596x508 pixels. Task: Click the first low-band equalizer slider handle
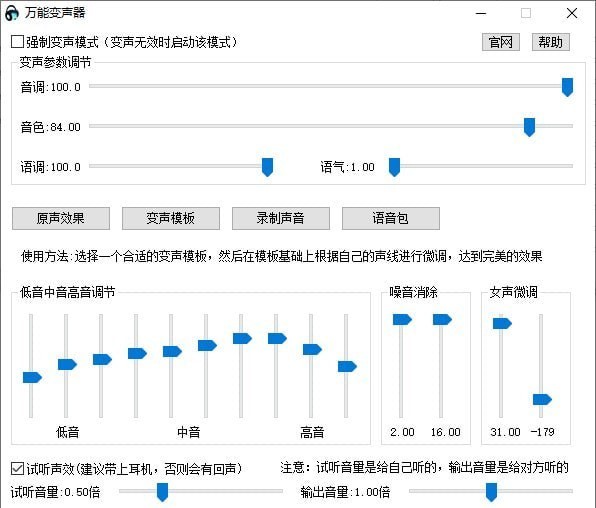(x=32, y=378)
